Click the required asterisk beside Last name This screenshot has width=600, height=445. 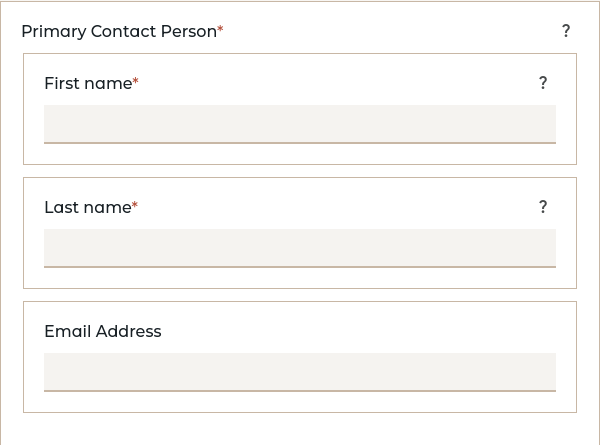135,206
